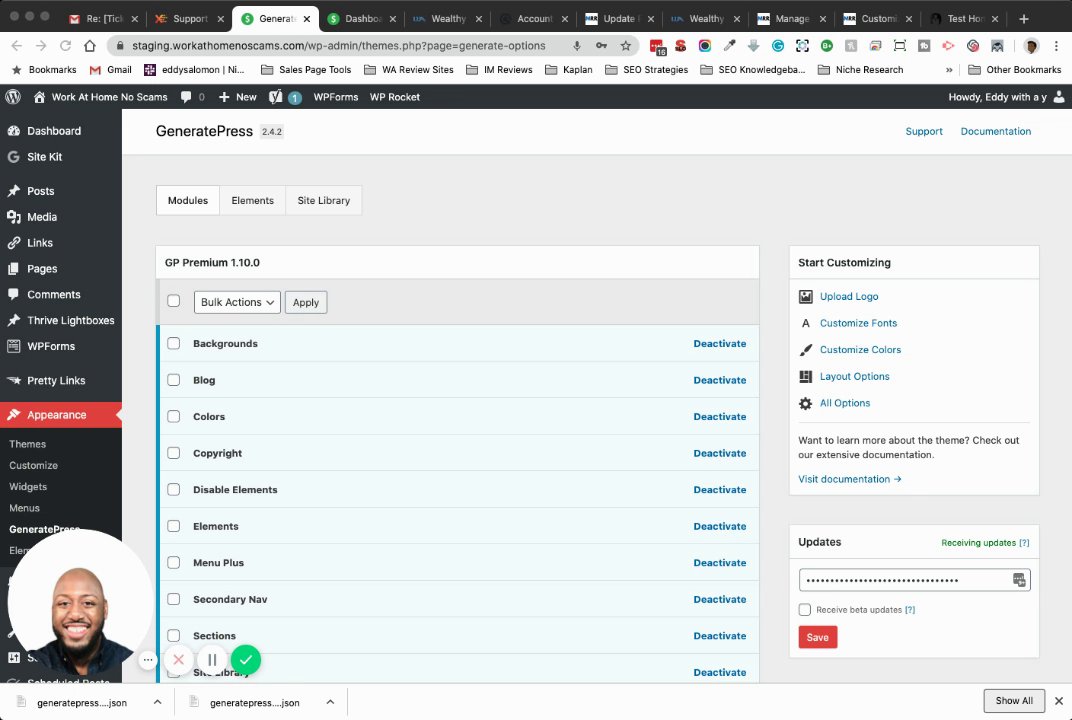Screen dimensions: 1072x720
Task: Open Menus under Appearance
Action: [25, 508]
